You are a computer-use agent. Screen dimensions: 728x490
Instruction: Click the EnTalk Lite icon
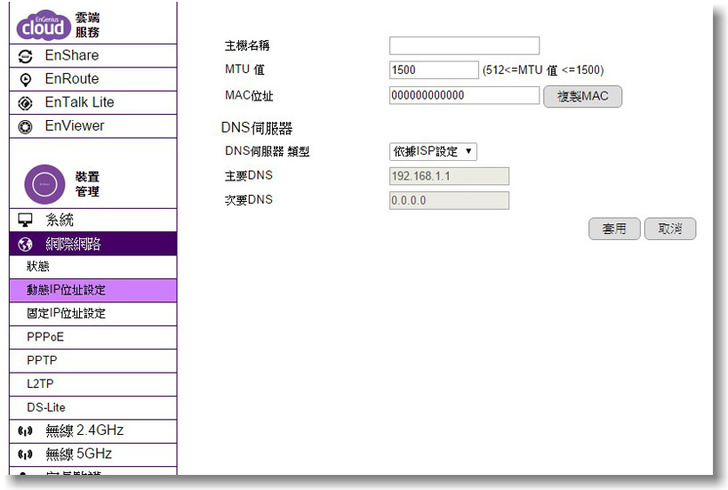26,103
